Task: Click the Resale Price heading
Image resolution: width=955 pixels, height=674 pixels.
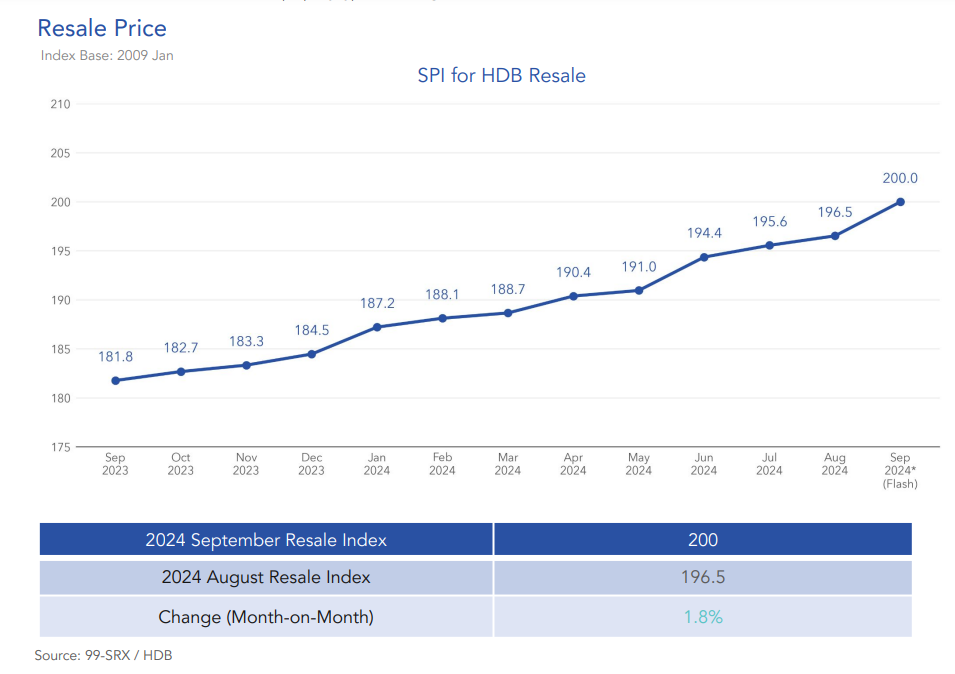Action: click(x=101, y=28)
